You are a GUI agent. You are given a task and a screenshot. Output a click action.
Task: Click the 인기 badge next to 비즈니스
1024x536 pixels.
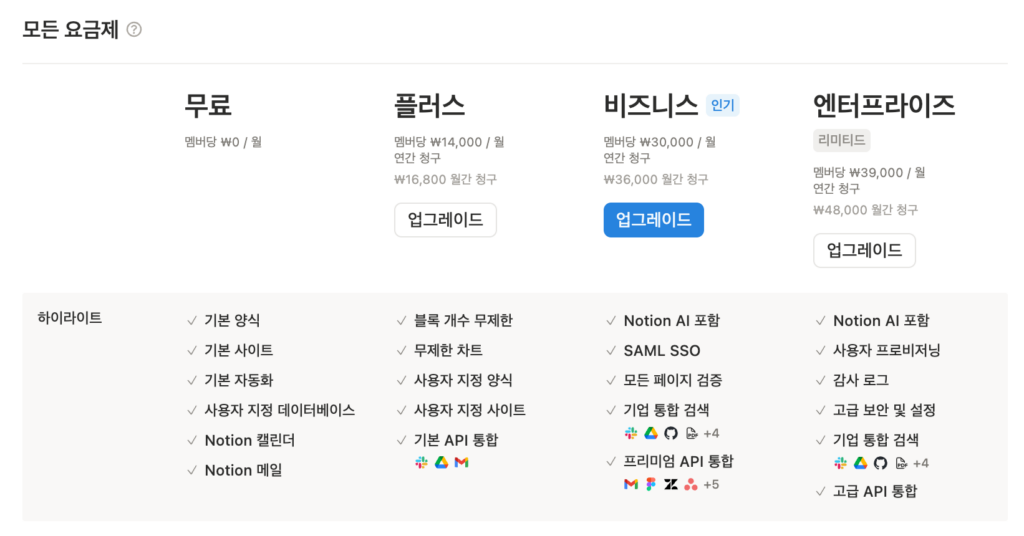point(722,105)
